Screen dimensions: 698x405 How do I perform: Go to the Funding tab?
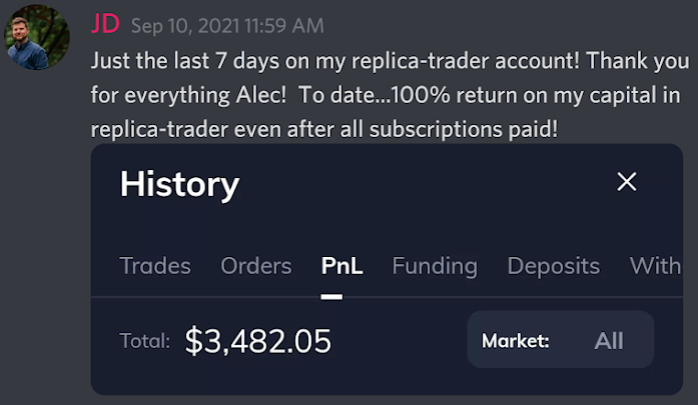click(x=435, y=266)
